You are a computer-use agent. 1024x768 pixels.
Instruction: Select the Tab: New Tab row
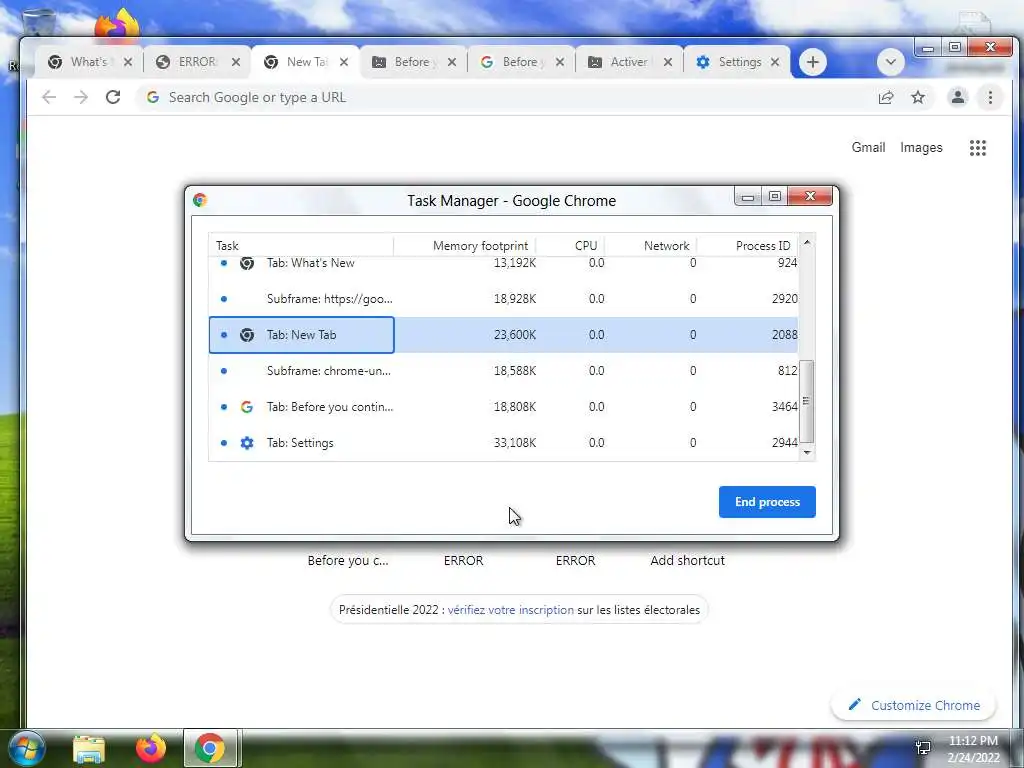[x=504, y=335]
